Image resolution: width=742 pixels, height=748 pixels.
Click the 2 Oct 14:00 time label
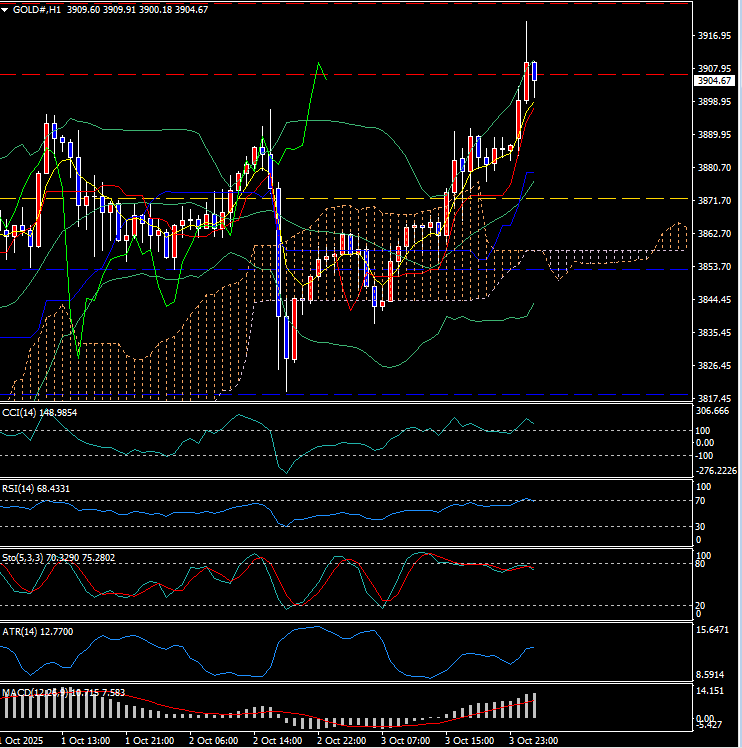[x=277, y=741]
